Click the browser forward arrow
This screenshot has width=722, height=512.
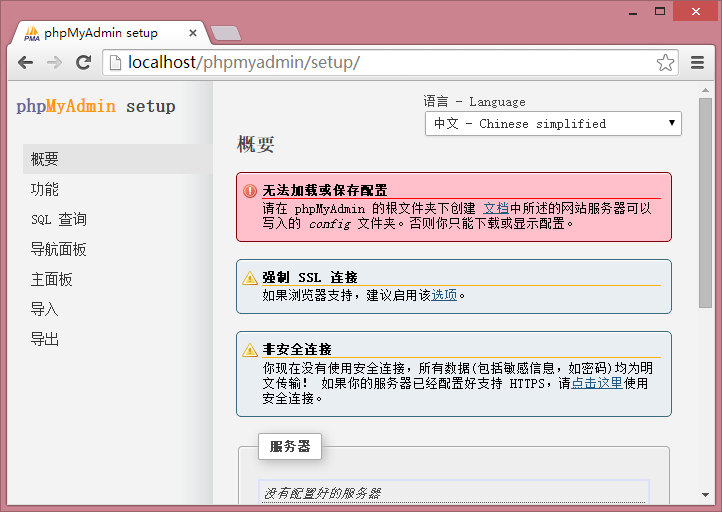point(54,62)
